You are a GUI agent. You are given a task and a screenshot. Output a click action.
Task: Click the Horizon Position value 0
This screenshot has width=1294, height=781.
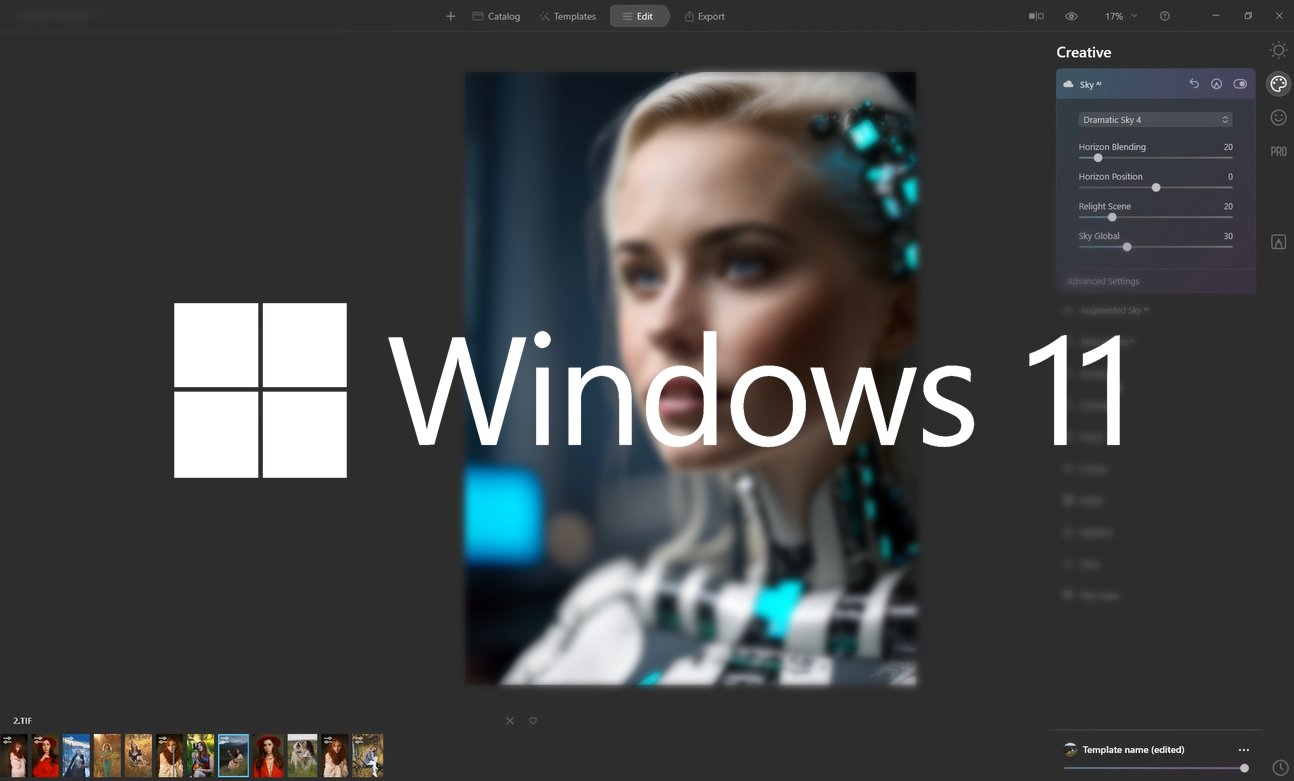[1230, 177]
